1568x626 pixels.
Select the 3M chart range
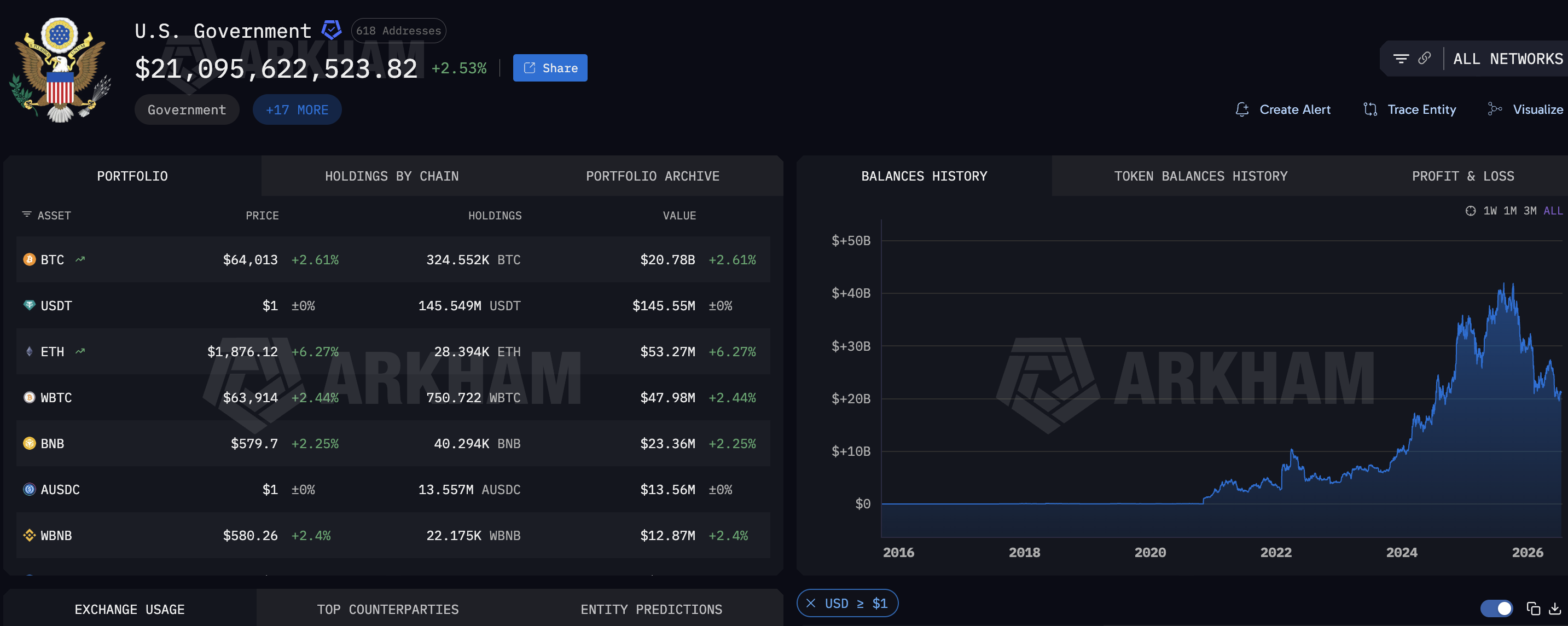click(x=1530, y=211)
